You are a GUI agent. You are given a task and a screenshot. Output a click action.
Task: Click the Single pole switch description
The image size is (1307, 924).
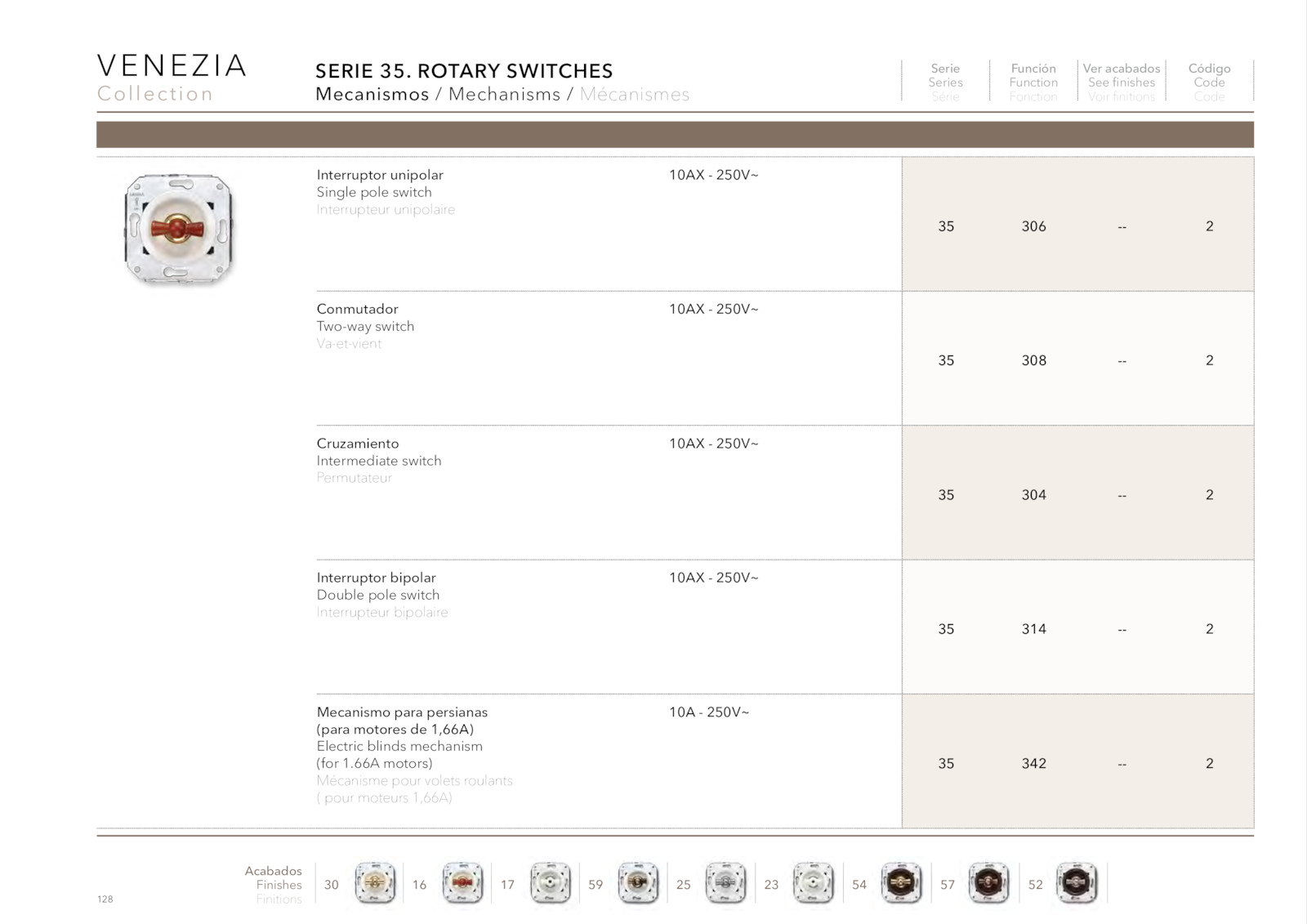coord(374,192)
